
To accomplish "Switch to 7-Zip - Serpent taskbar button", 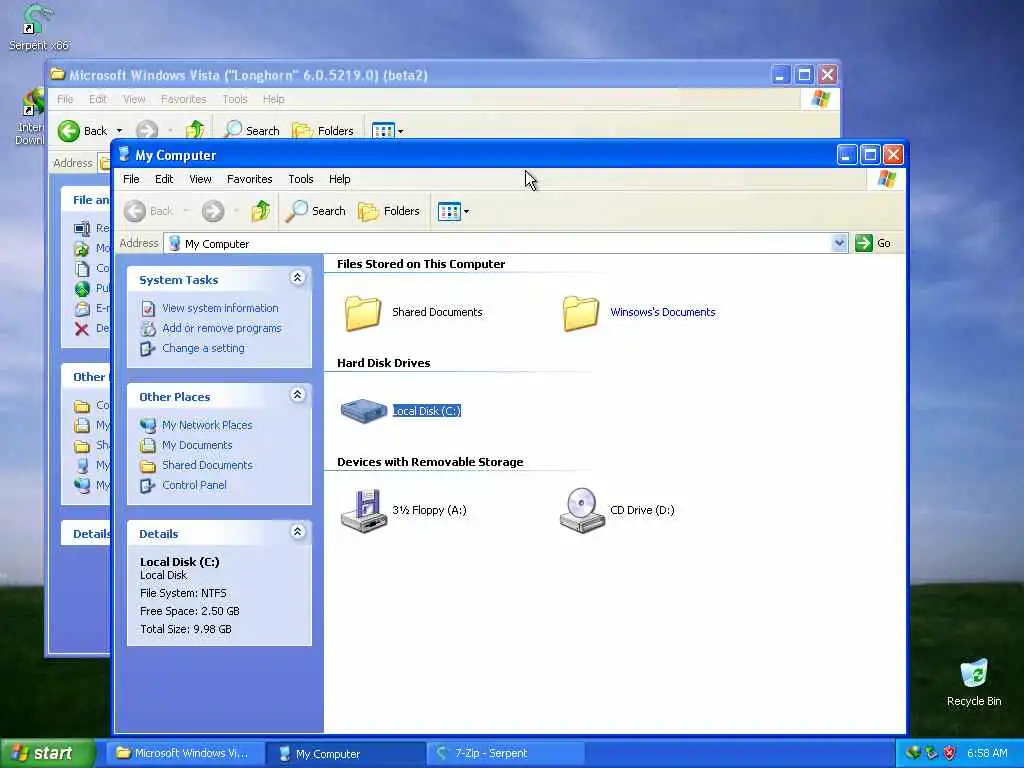I will click(x=505, y=754).
